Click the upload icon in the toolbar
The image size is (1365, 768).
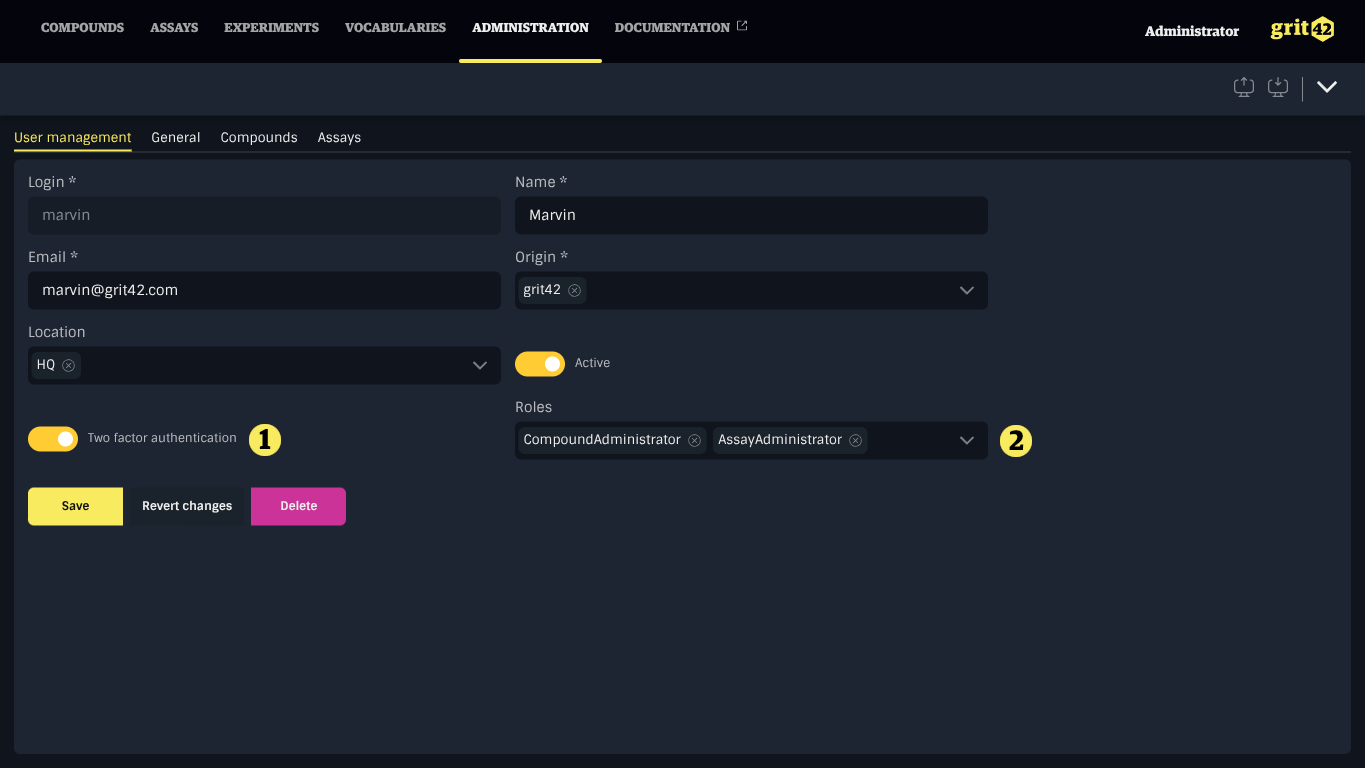click(1244, 88)
